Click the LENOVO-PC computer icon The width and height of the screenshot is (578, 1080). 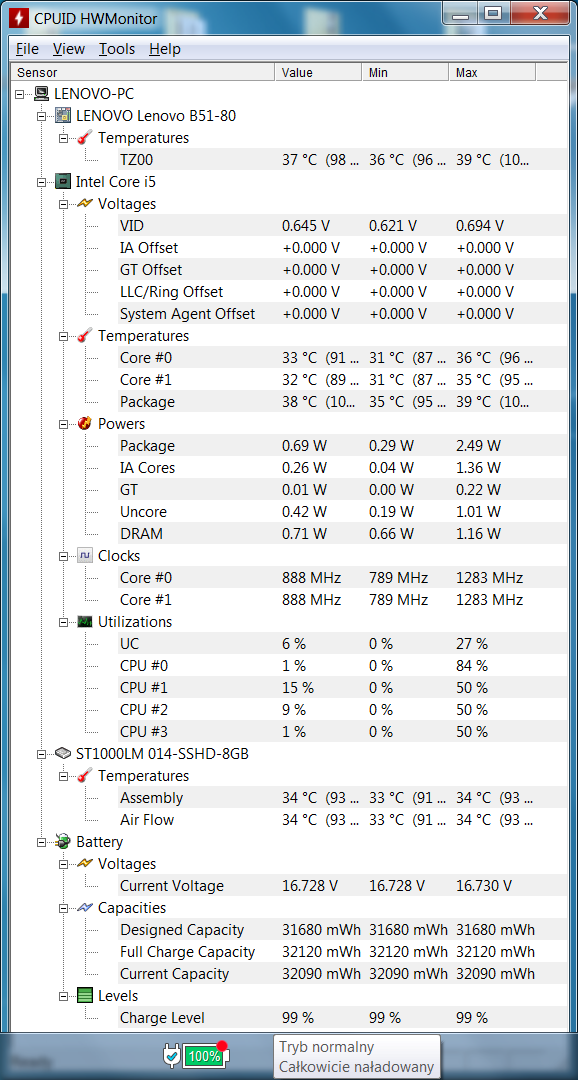click(x=41, y=94)
